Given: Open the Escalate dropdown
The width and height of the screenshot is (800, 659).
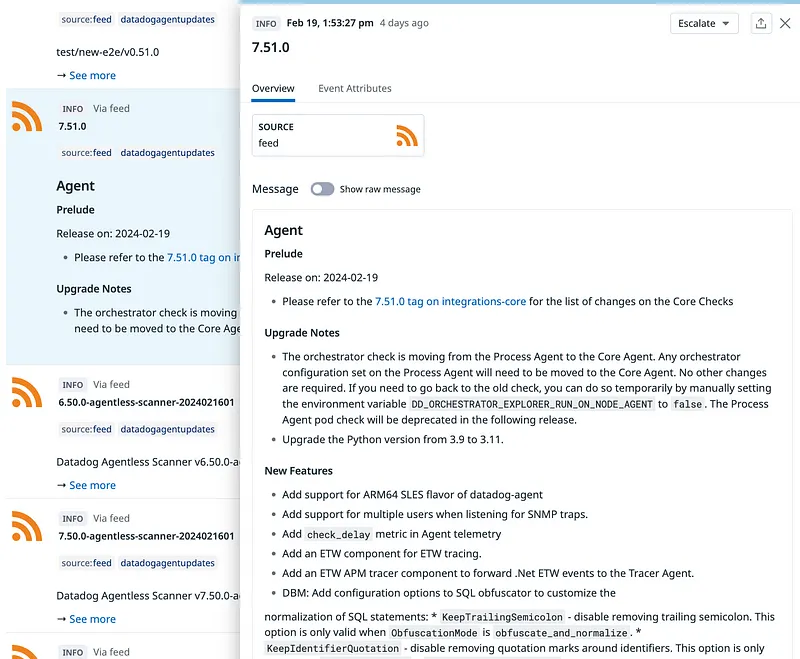Looking at the screenshot, I should 703,23.
